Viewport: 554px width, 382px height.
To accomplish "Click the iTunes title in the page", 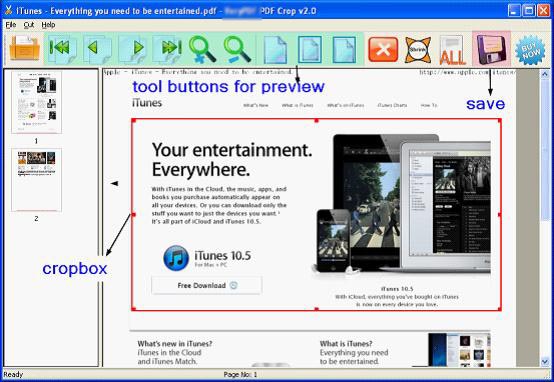I will 147,103.
